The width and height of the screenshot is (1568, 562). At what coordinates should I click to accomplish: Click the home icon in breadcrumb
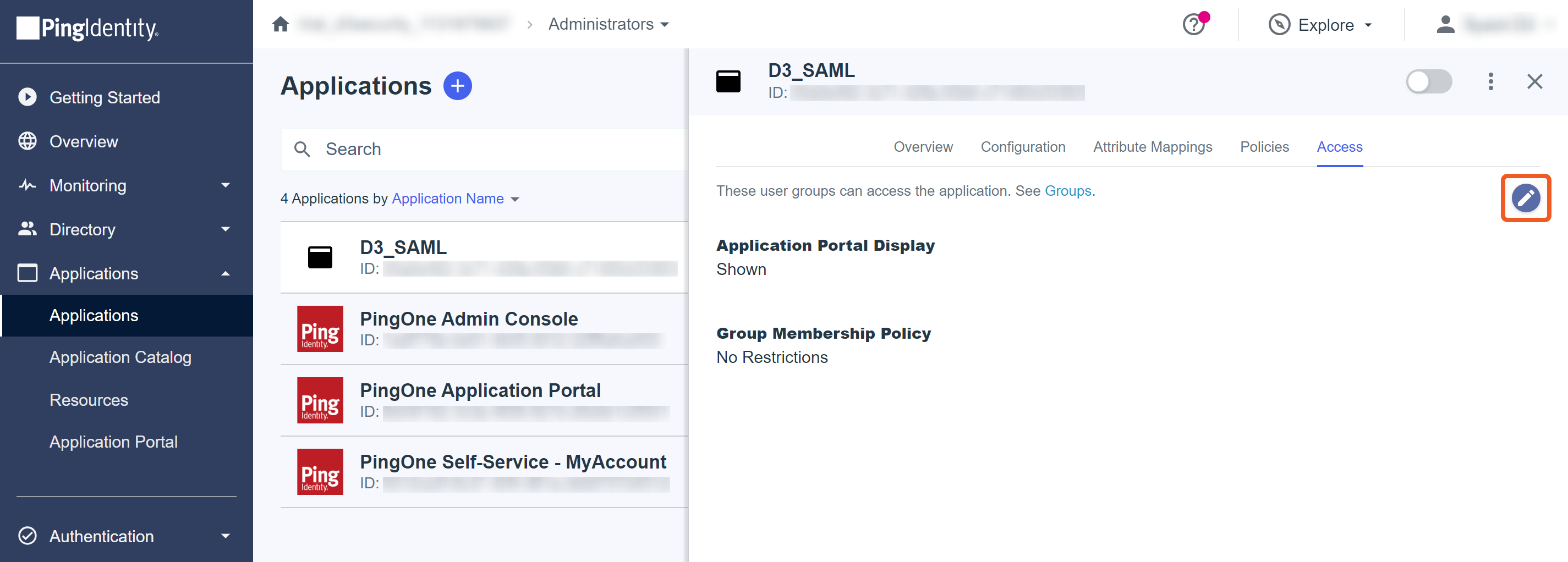click(x=280, y=24)
